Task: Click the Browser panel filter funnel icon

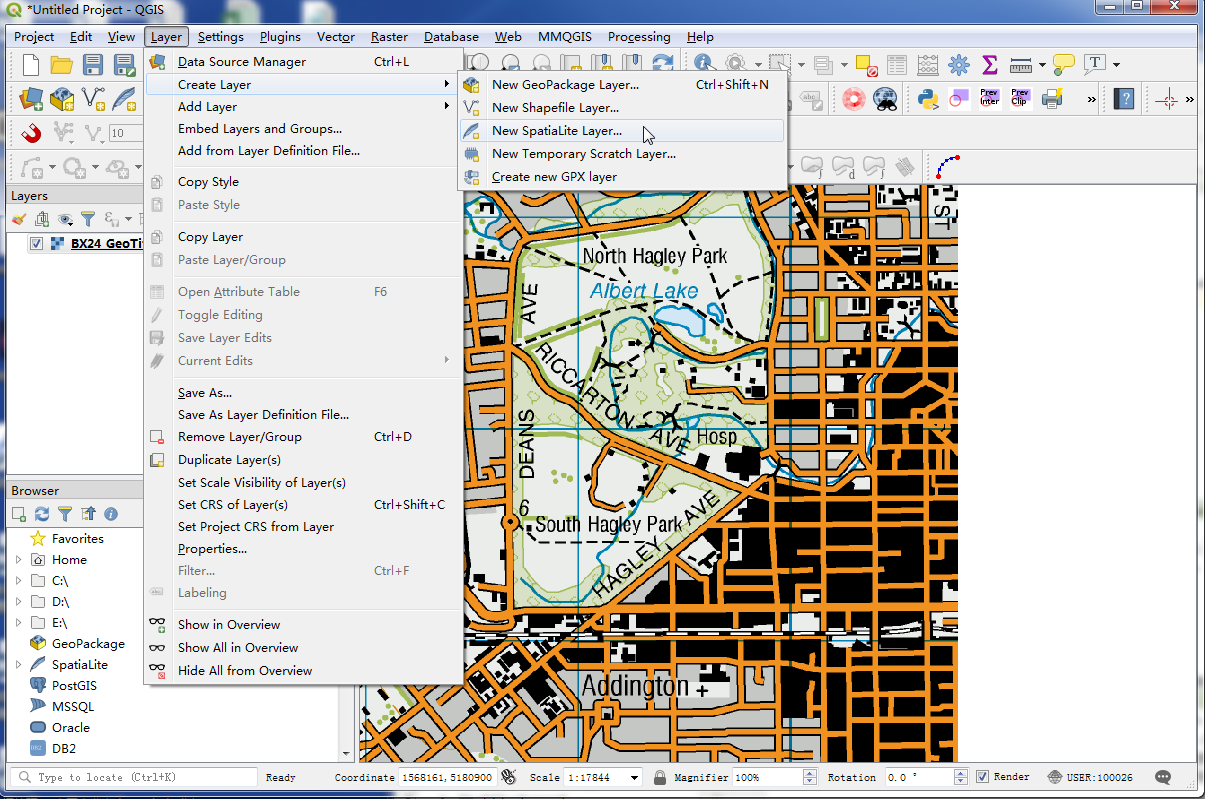Action: point(65,514)
